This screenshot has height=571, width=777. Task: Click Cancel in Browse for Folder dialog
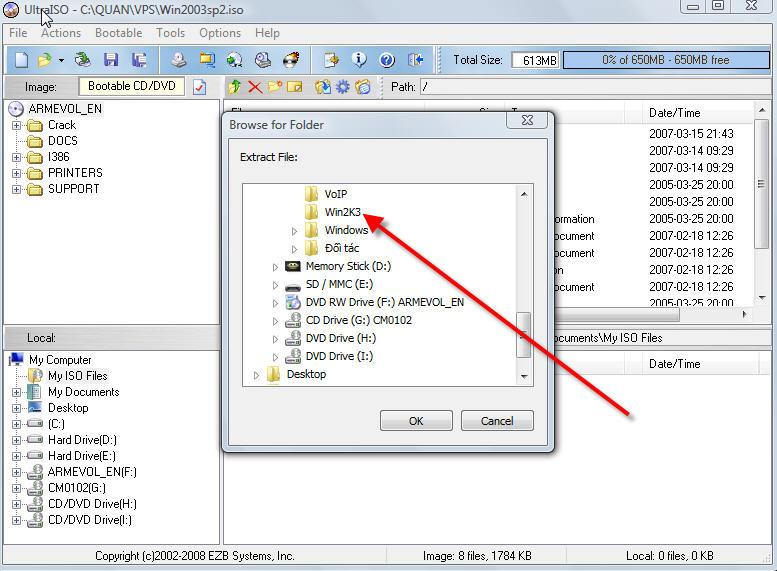coord(497,421)
